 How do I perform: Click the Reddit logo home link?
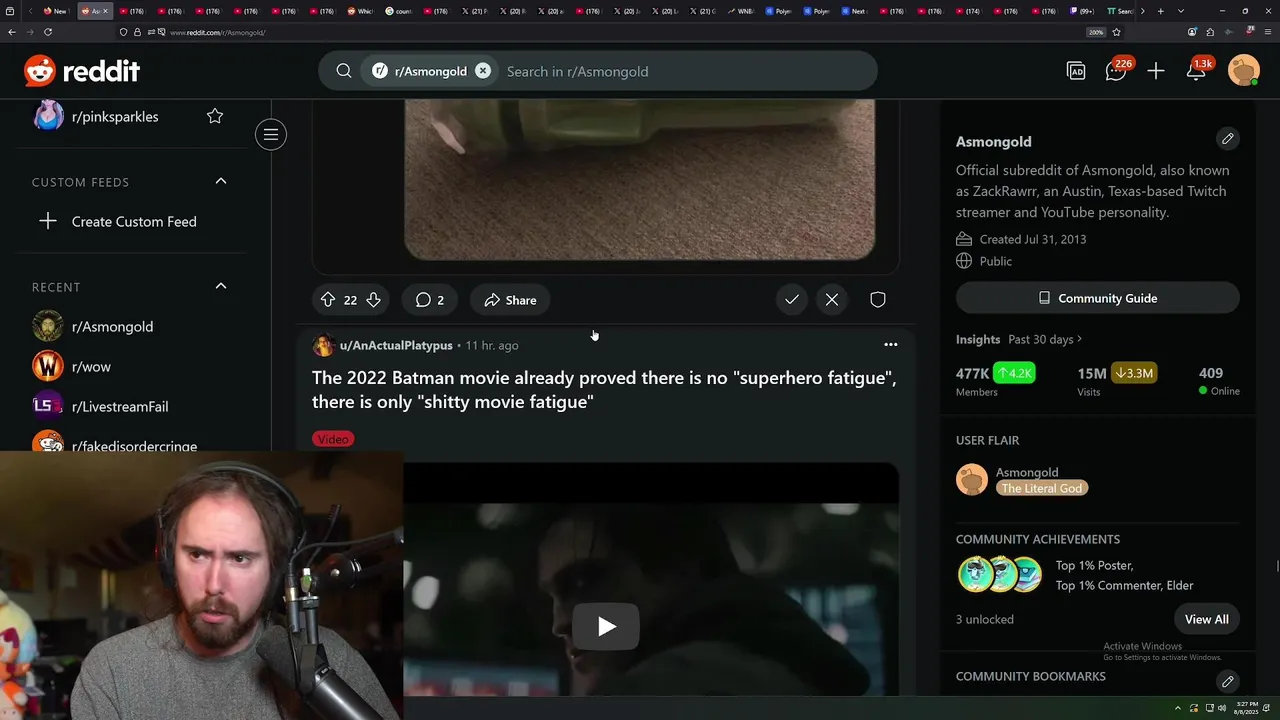[x=82, y=71]
